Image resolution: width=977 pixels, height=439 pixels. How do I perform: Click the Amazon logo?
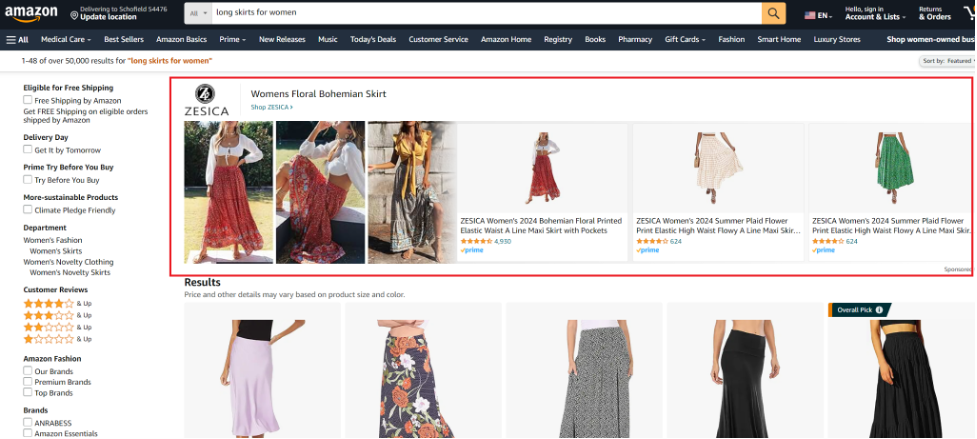pos(31,13)
